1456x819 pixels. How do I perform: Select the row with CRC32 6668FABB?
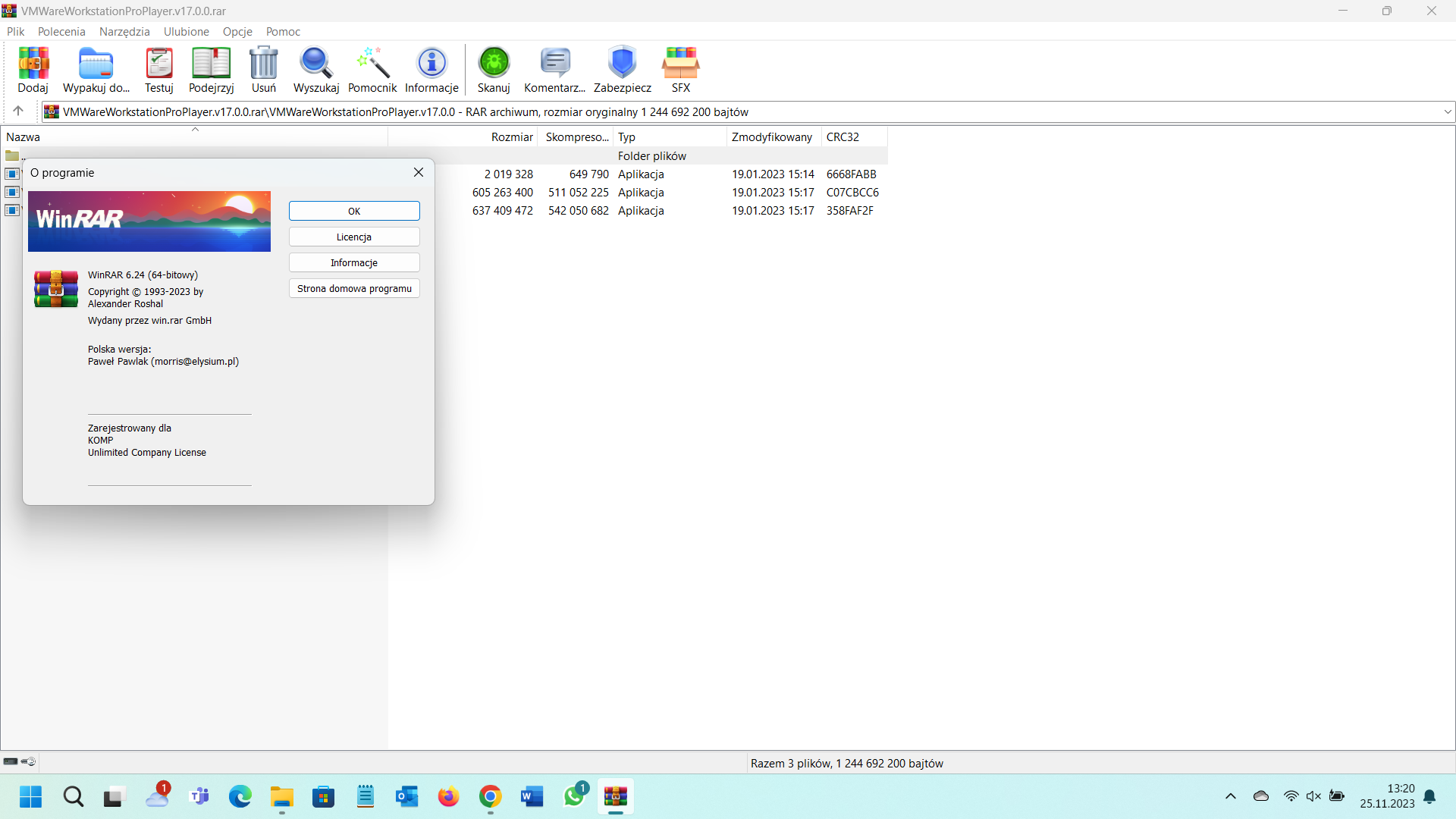pos(660,174)
